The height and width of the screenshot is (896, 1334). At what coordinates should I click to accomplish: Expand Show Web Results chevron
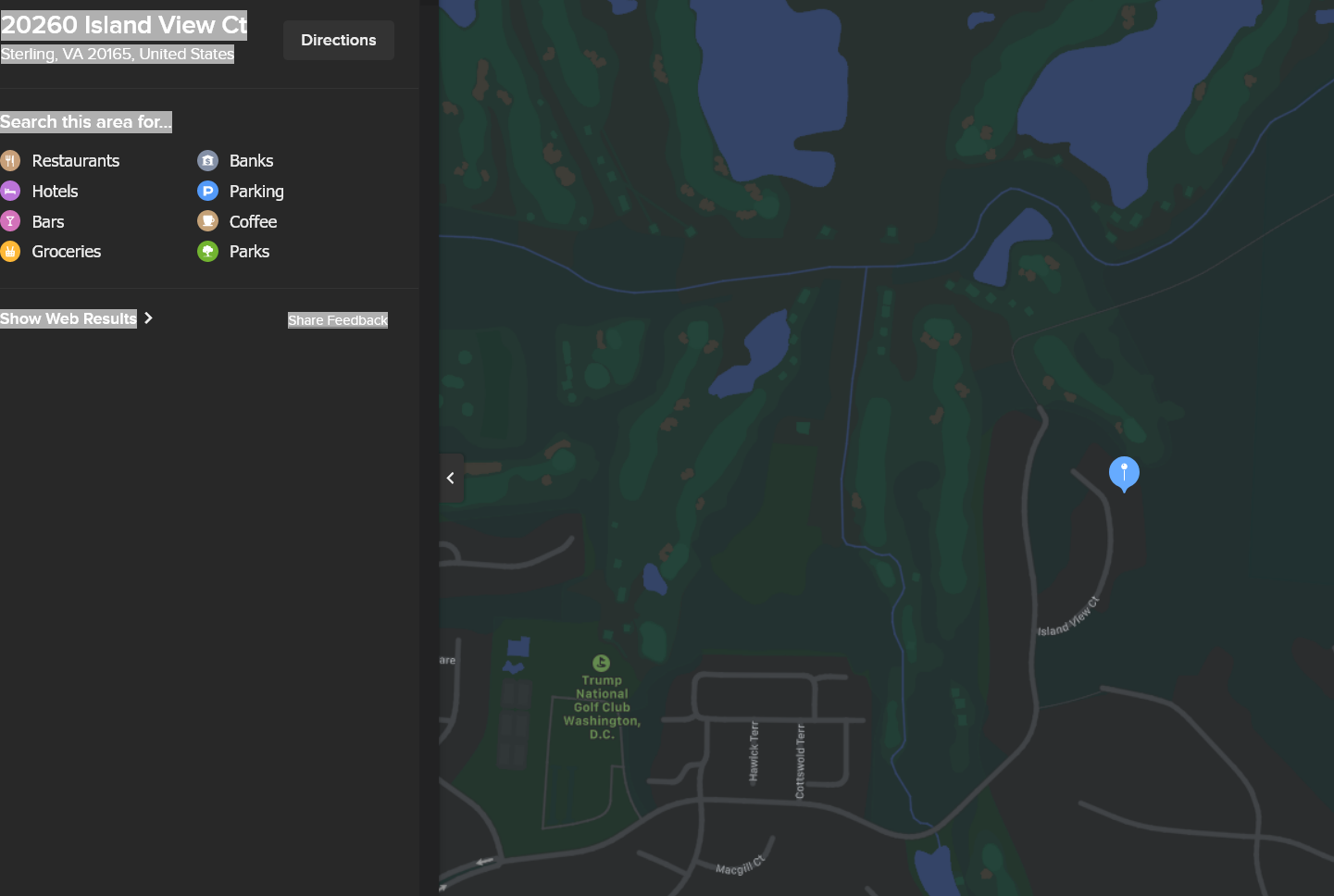[148, 317]
